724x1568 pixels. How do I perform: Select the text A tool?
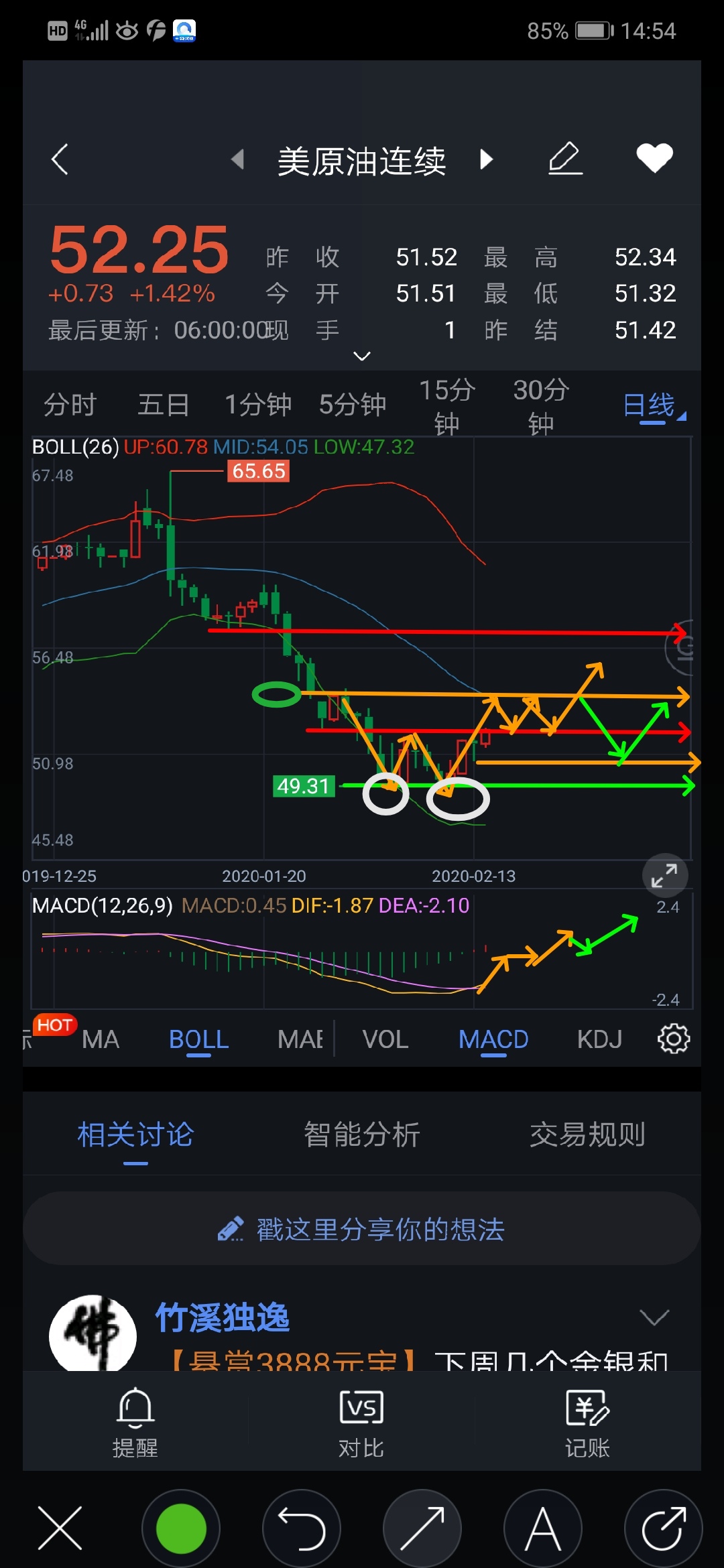543,1528
